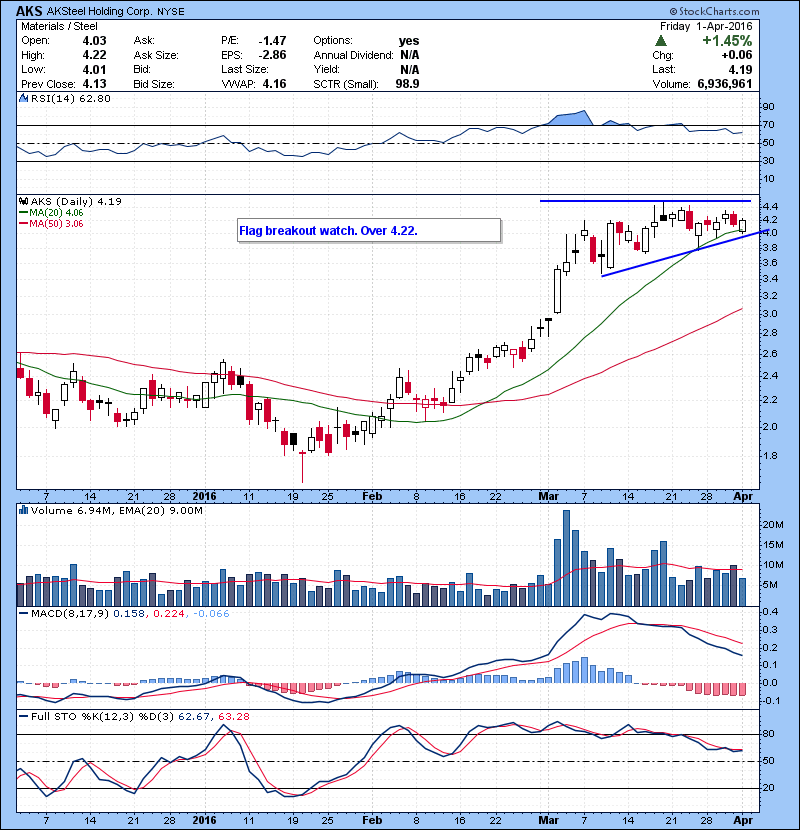Click the Chg value +0.06

coord(736,55)
